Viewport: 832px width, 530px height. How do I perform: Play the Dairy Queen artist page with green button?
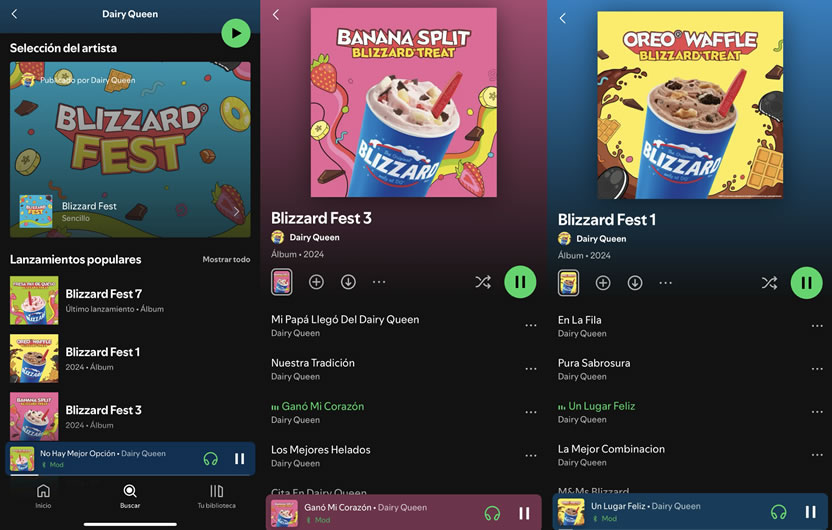tap(236, 33)
